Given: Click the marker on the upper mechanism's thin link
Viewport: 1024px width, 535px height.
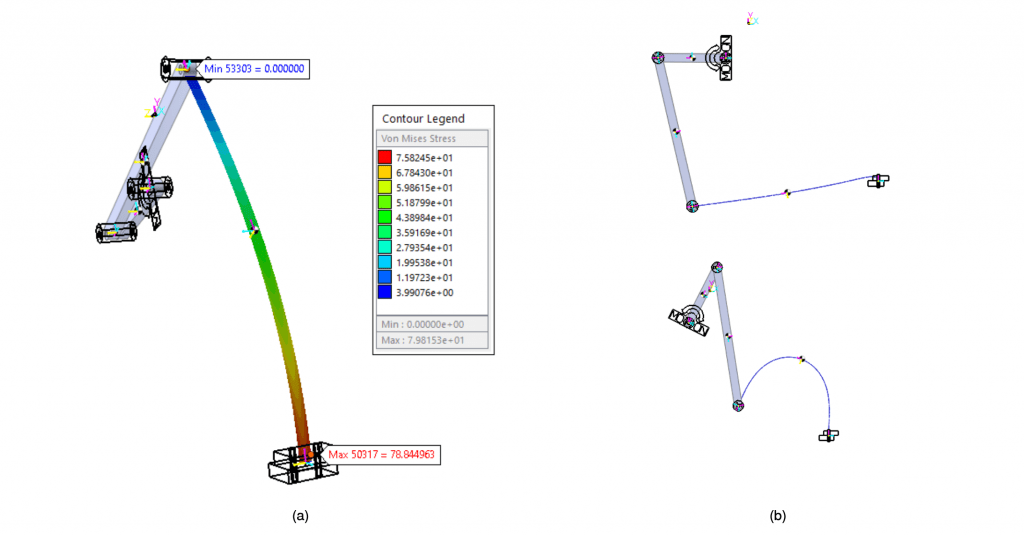Looking at the screenshot, I should (x=787, y=193).
